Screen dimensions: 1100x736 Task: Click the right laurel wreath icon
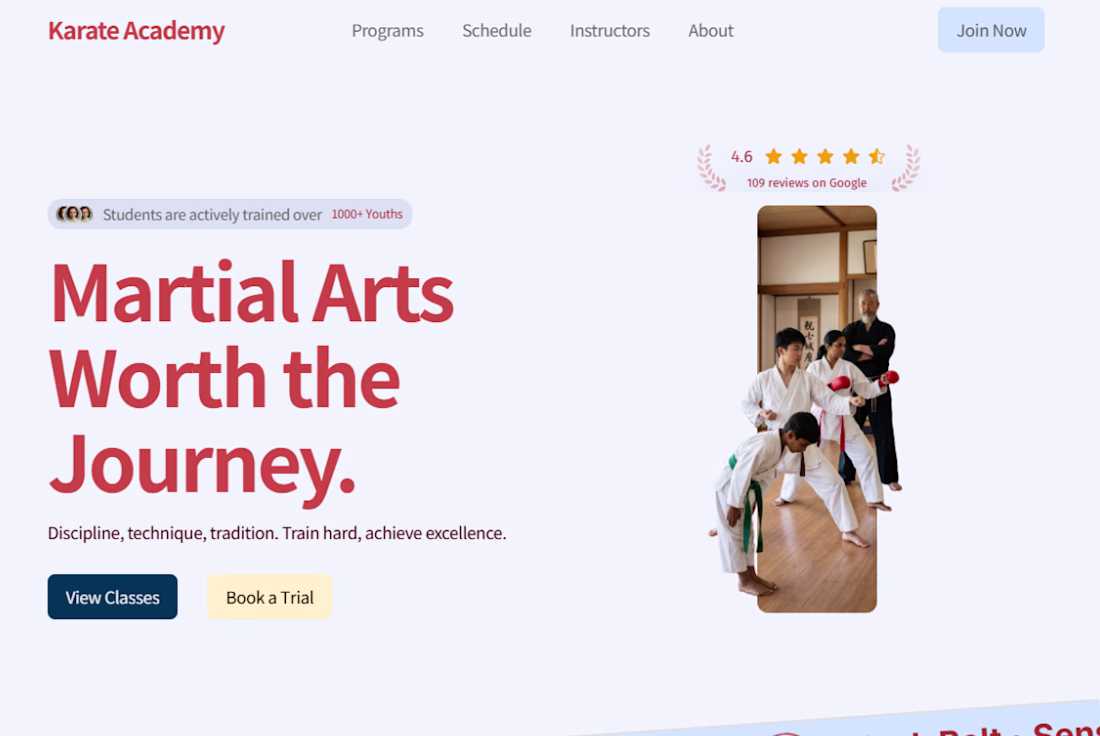[x=905, y=168]
